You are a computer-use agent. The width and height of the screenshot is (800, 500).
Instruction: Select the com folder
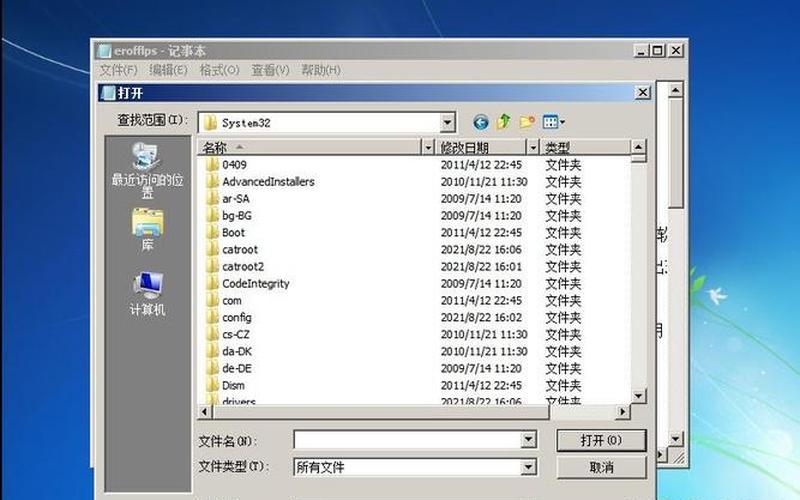tap(224, 301)
